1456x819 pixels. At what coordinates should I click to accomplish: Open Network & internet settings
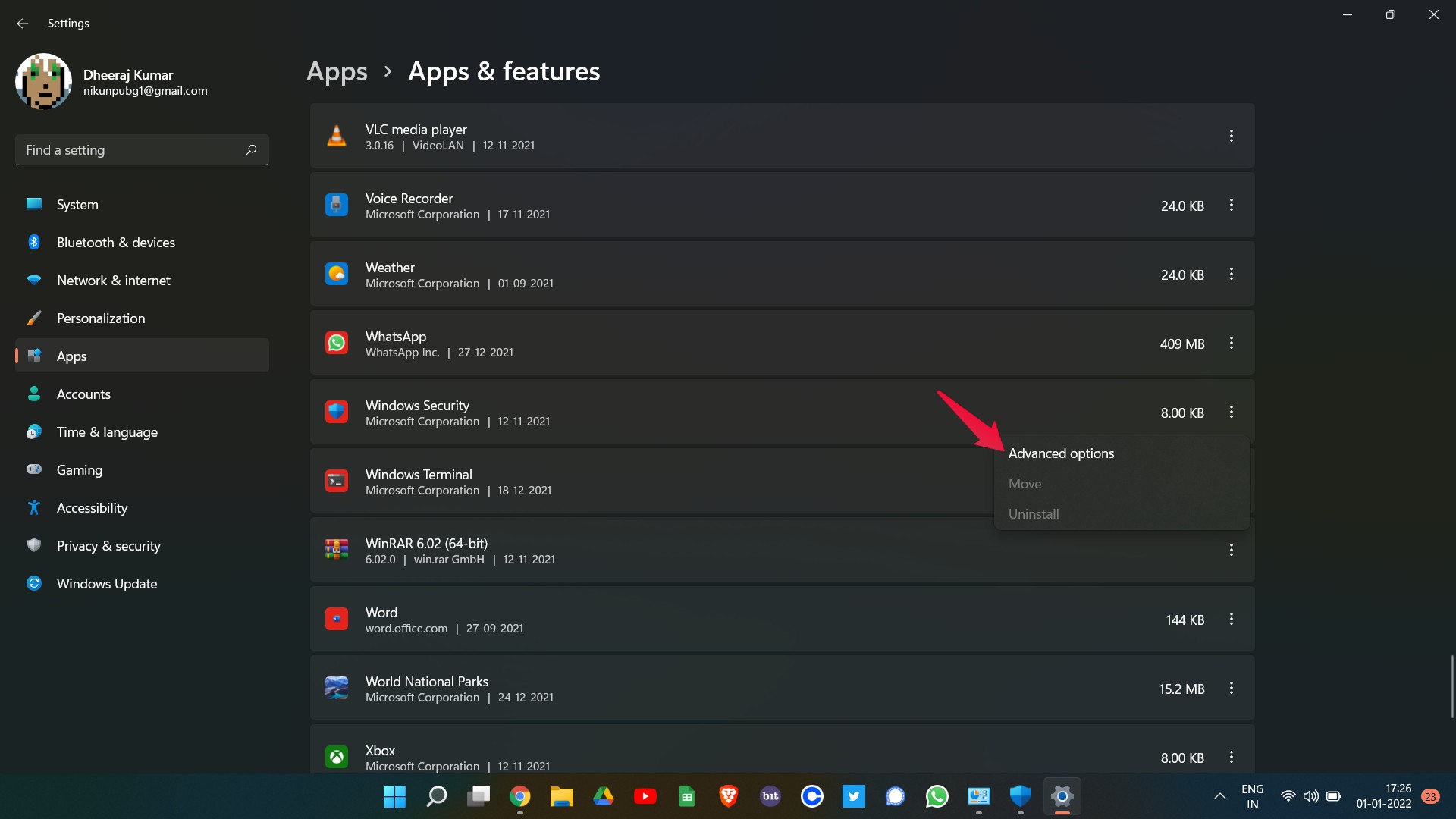[142, 280]
